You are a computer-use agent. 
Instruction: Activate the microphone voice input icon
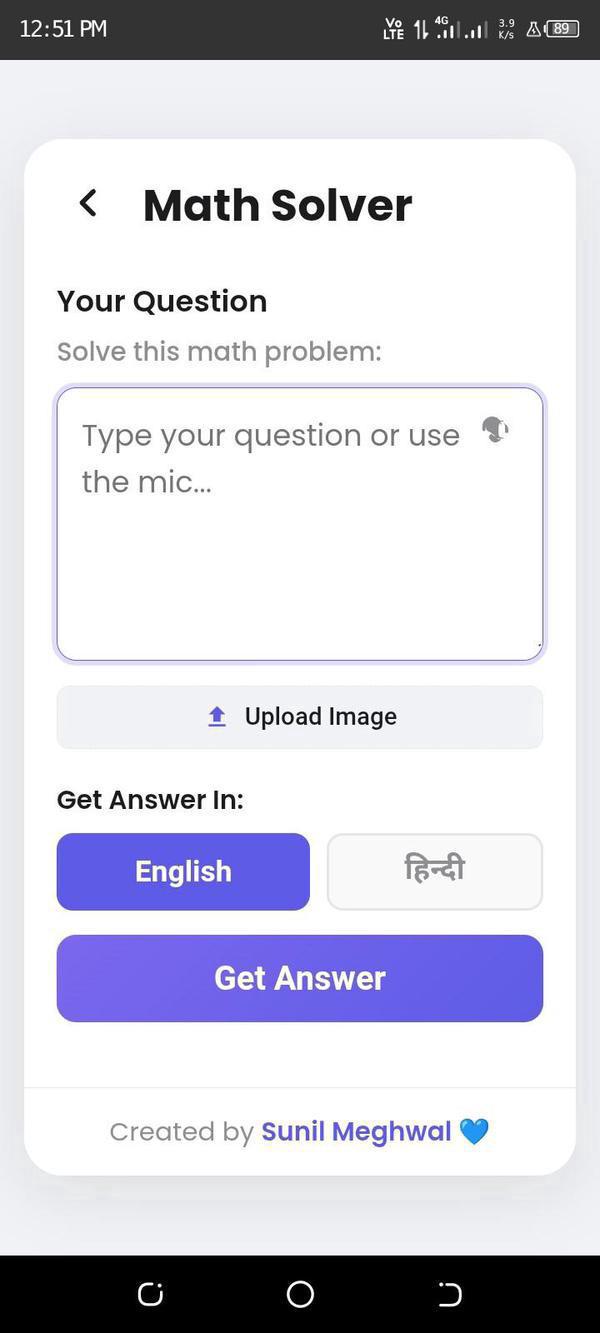point(495,430)
